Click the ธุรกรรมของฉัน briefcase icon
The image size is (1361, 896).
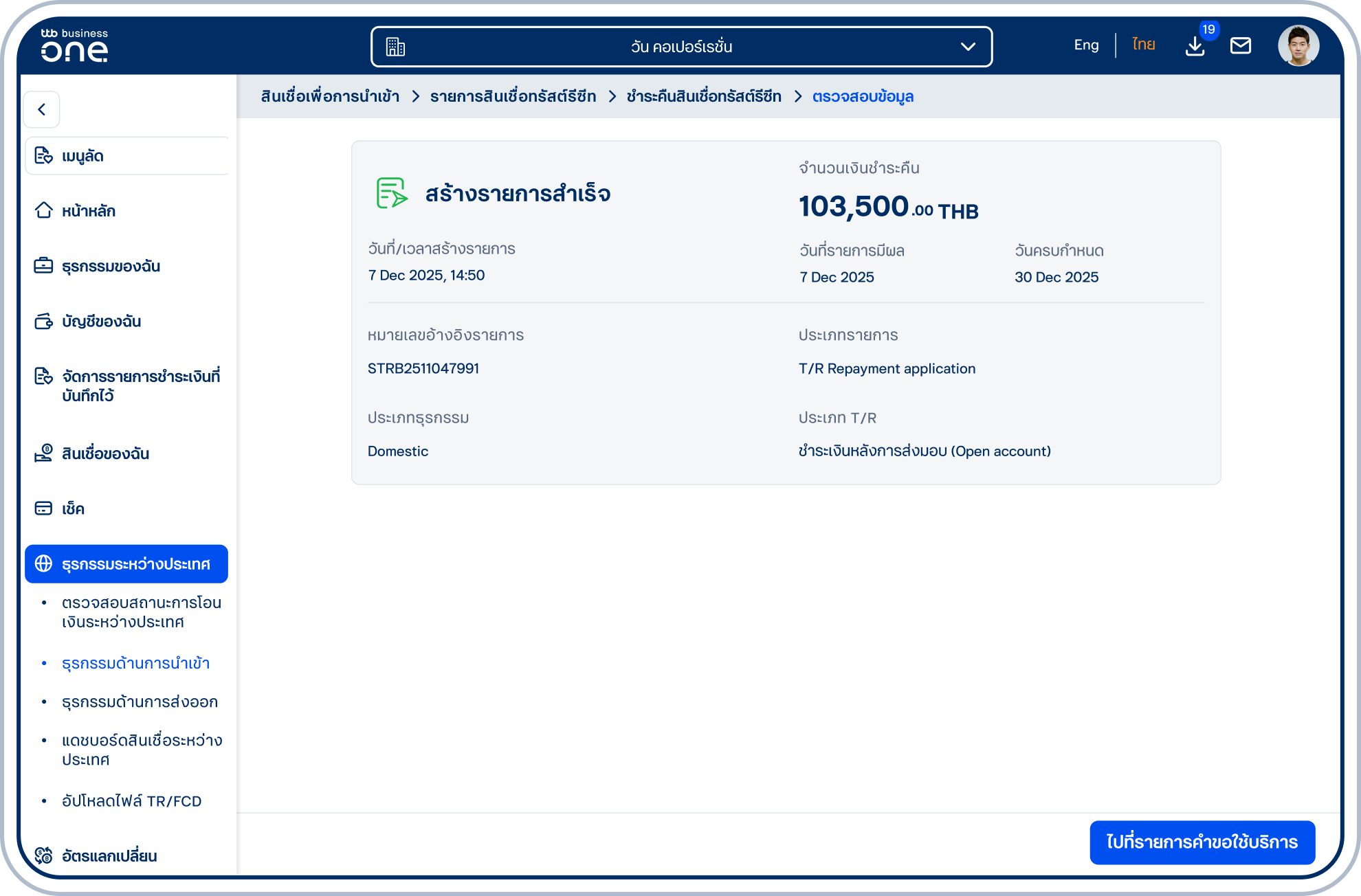pos(43,265)
